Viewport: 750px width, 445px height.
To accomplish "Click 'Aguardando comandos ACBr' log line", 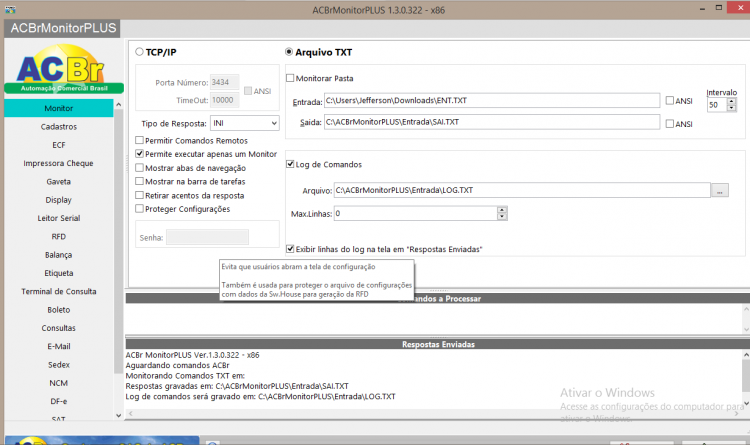I will (177, 366).
